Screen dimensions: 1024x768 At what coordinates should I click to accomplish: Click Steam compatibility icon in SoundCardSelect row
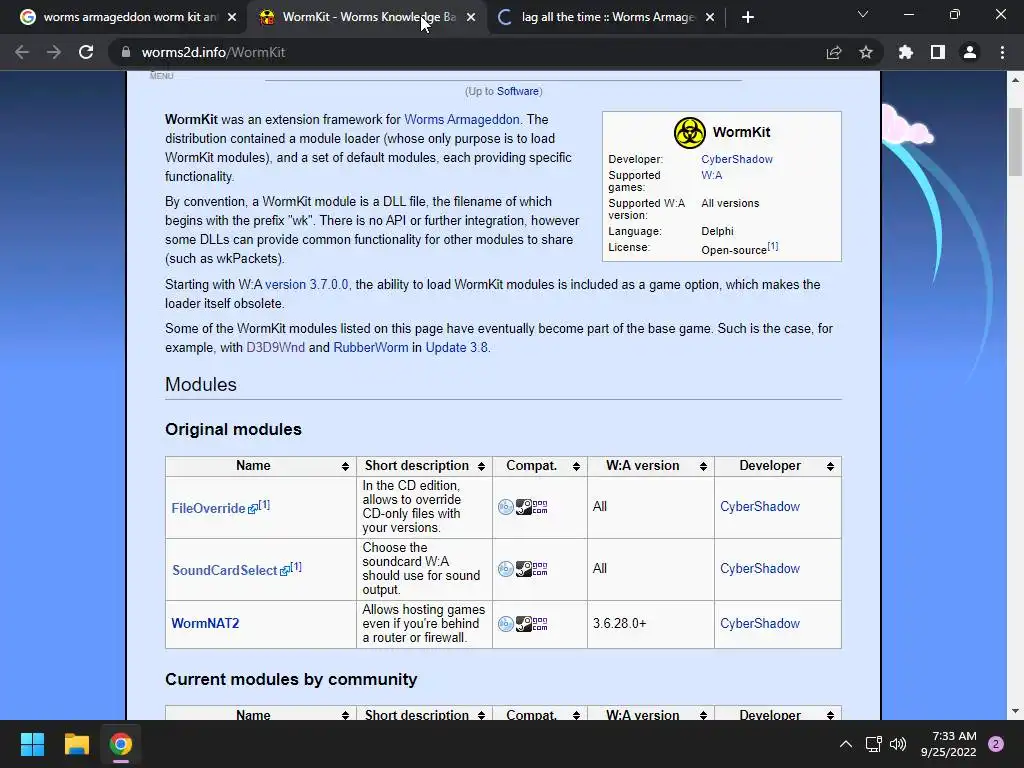[x=524, y=569]
